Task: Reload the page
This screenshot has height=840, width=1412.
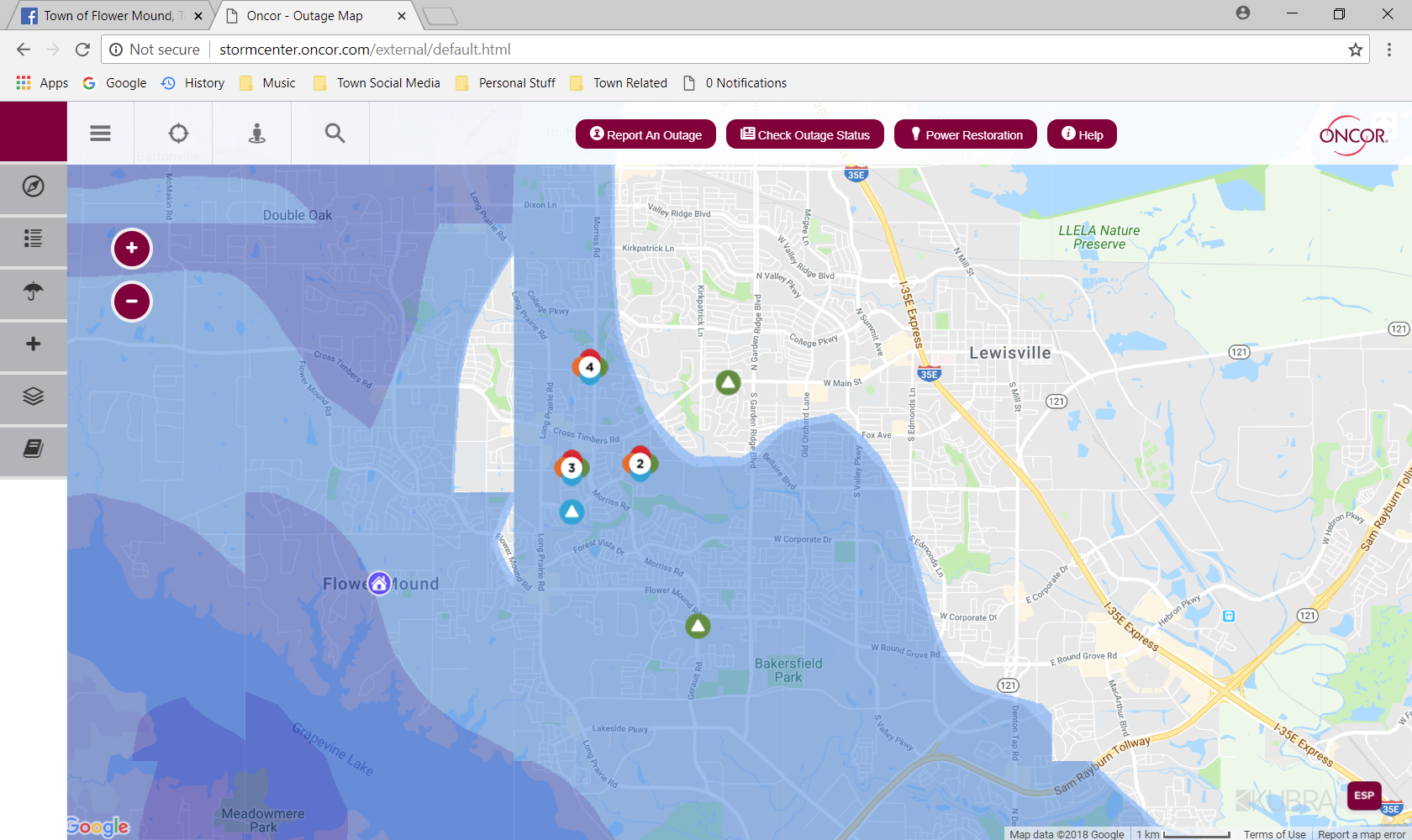Action: pyautogui.click(x=82, y=50)
